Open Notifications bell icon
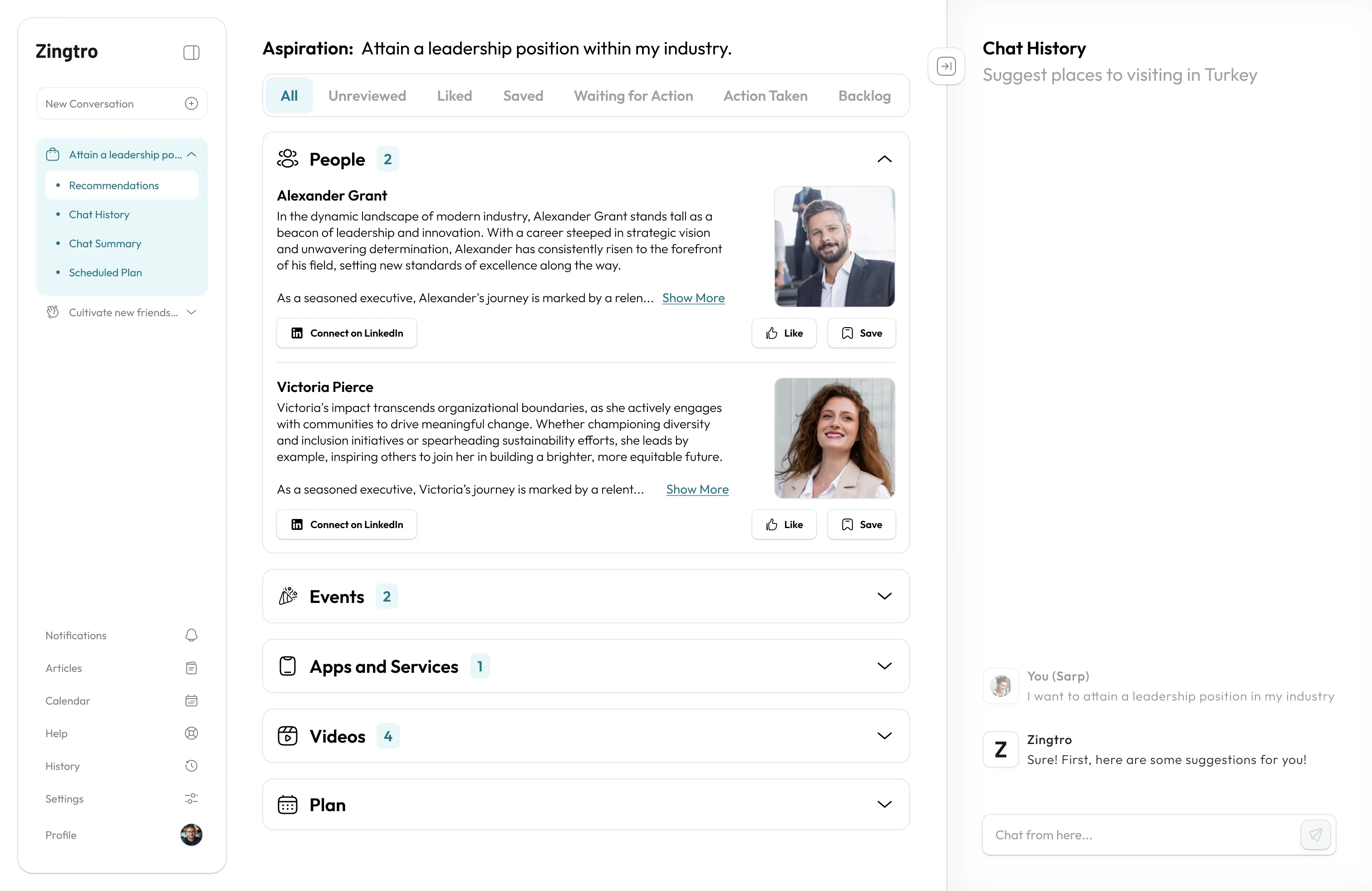Image resolution: width=1372 pixels, height=891 pixels. pyautogui.click(x=191, y=635)
